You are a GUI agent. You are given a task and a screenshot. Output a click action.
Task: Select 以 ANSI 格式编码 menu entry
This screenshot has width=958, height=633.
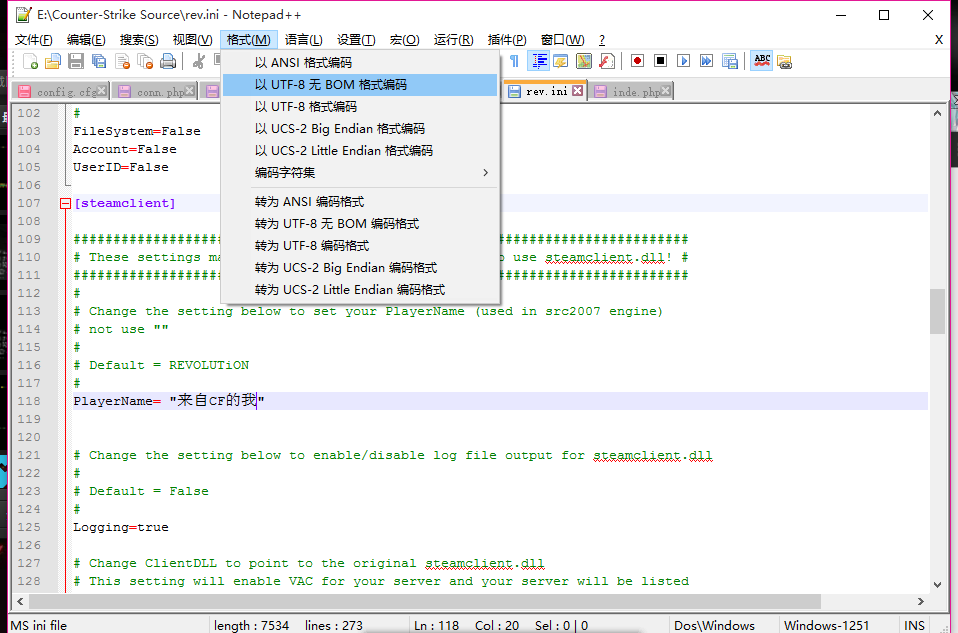(x=360, y=62)
